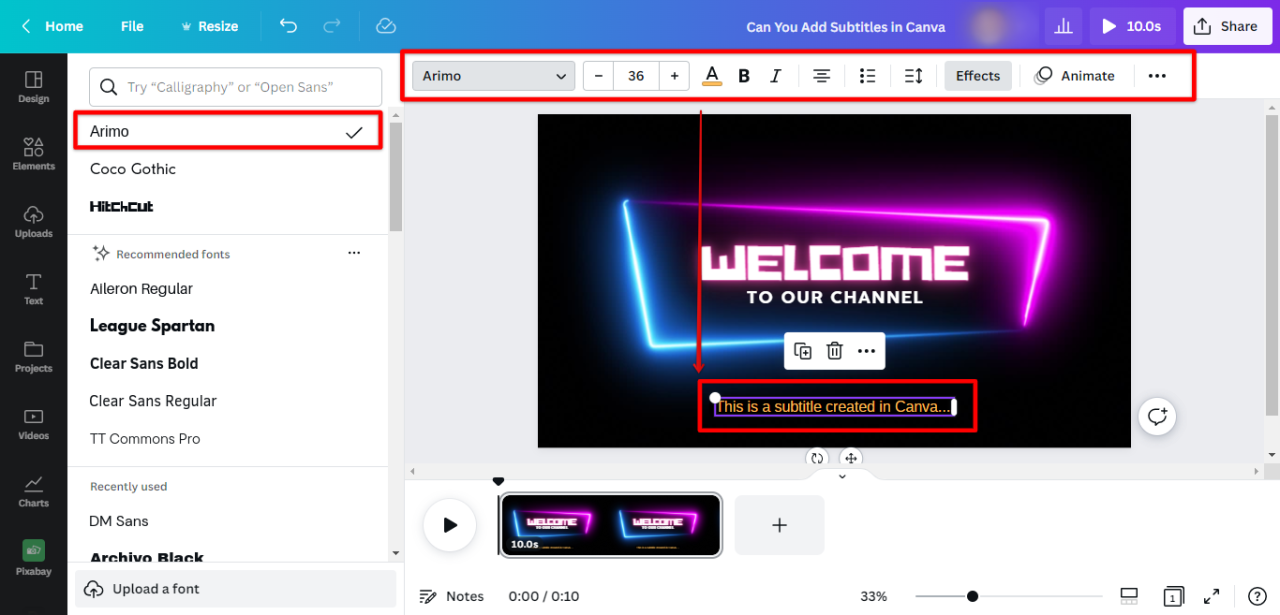
Task: Open the Resize menu
Action: (x=209, y=26)
